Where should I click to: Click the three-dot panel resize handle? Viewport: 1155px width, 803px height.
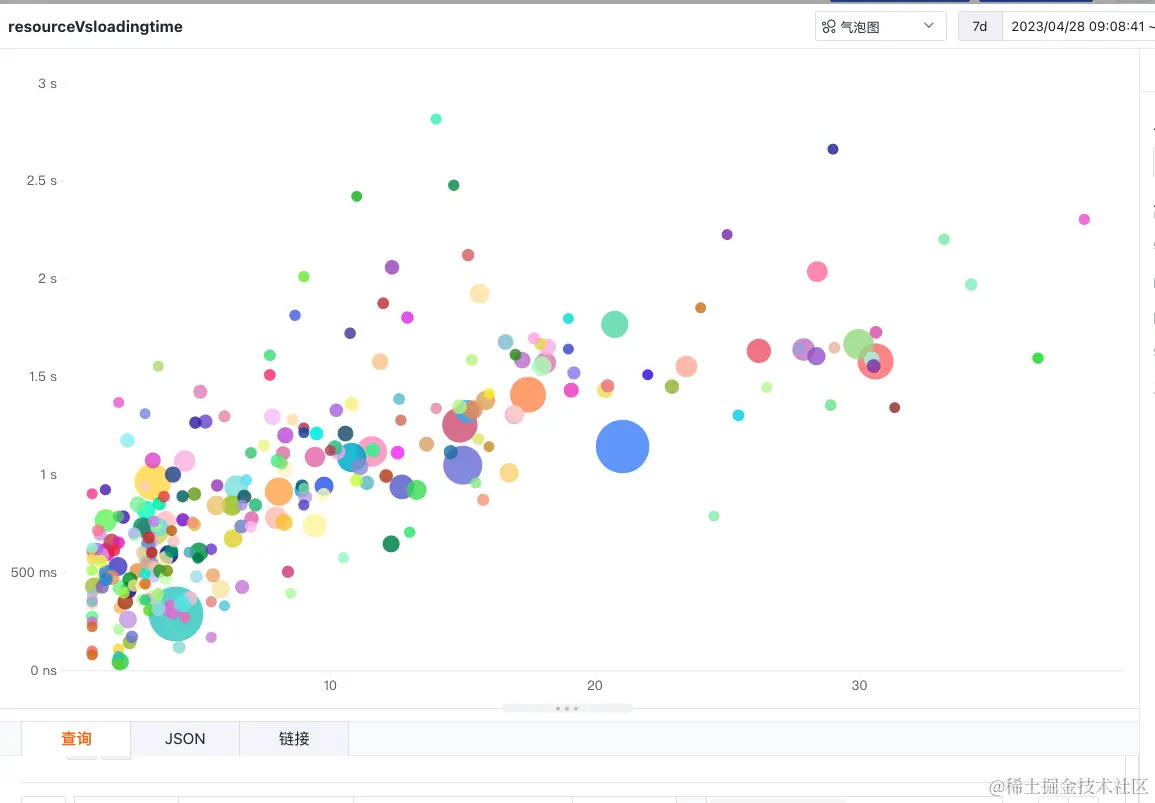pyautogui.click(x=566, y=708)
